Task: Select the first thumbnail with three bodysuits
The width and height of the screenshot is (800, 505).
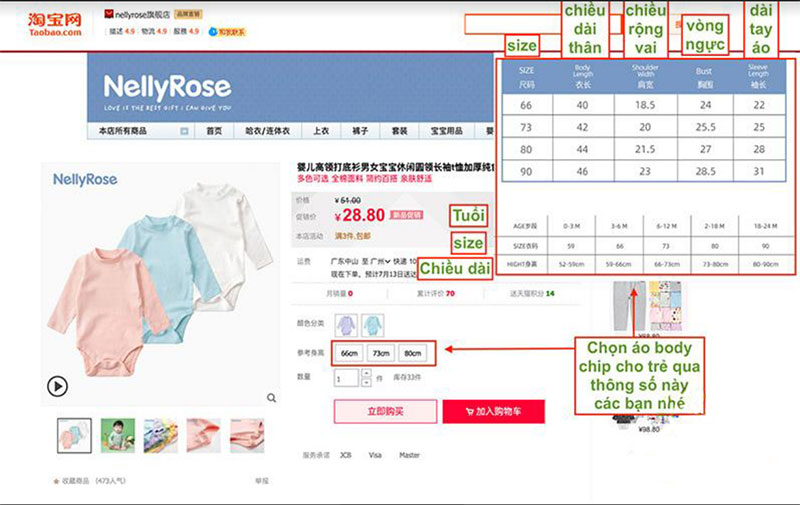Action: coord(74,436)
